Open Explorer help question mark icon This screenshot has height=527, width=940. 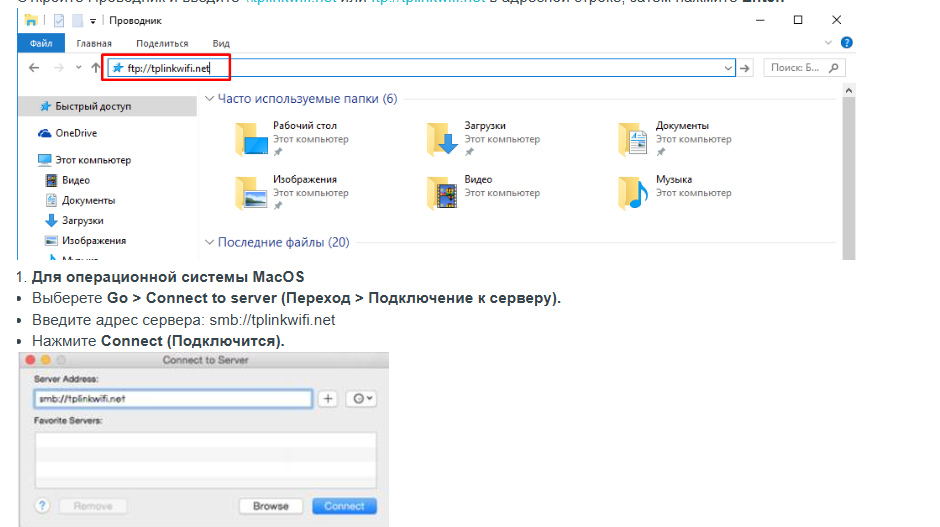pos(846,43)
